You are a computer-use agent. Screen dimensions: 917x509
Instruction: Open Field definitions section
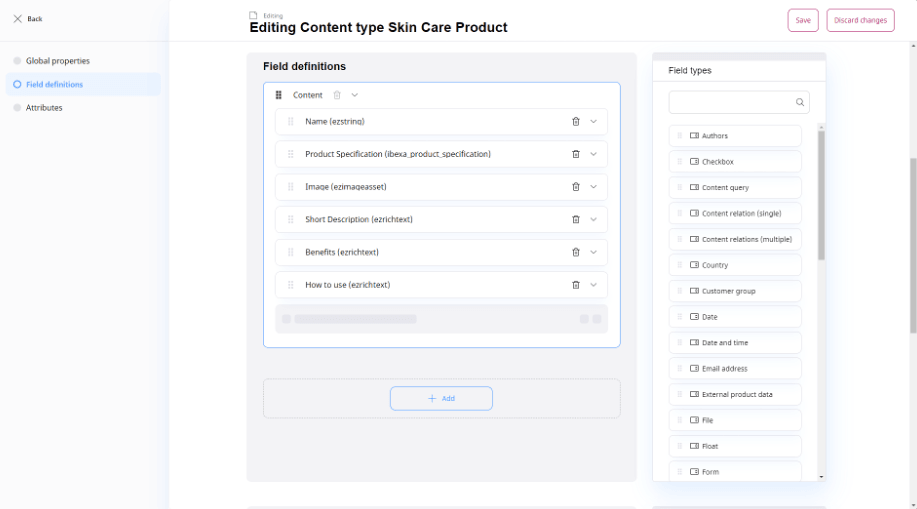tap(82, 84)
